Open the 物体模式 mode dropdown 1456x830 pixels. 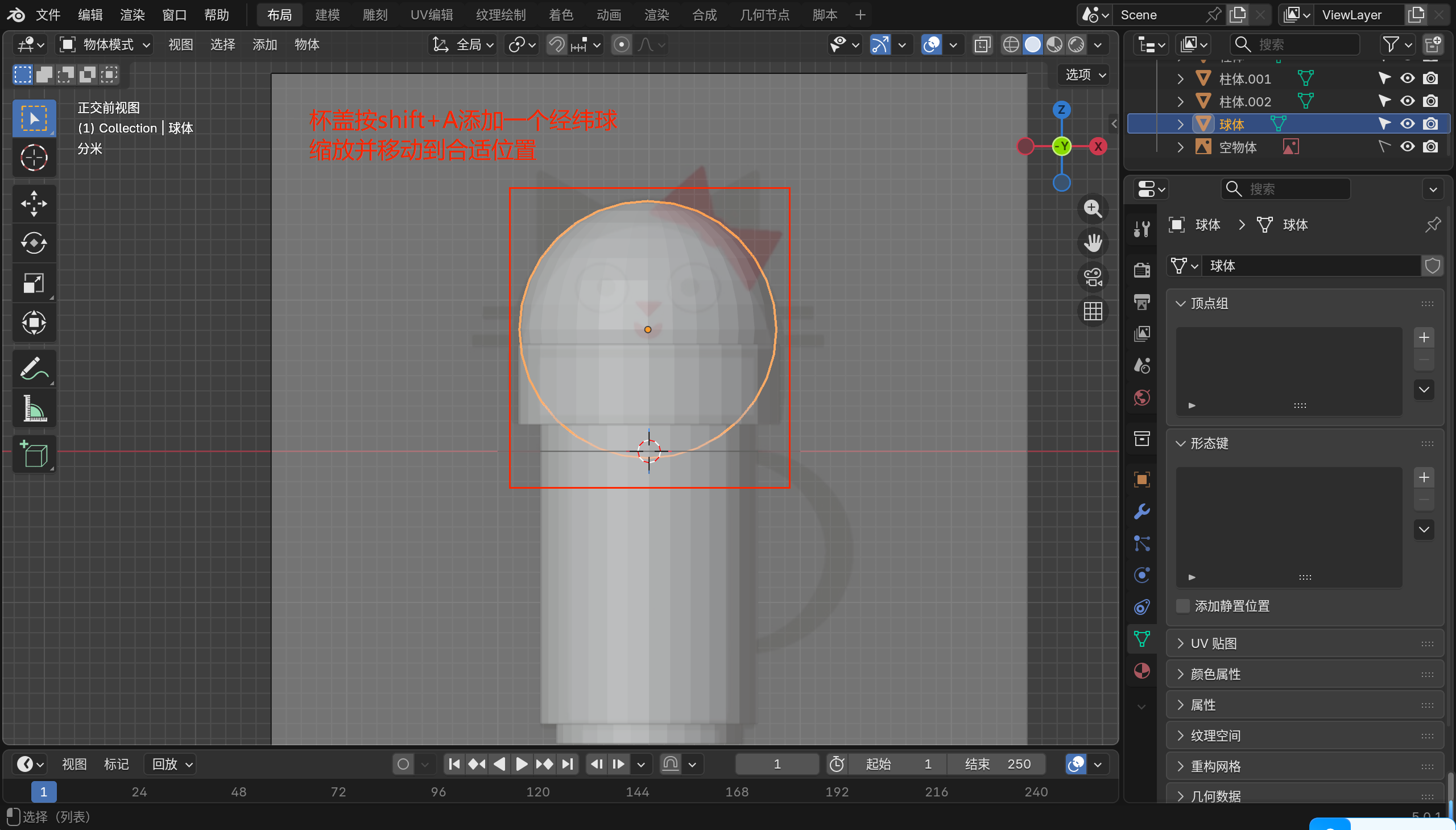click(x=106, y=44)
